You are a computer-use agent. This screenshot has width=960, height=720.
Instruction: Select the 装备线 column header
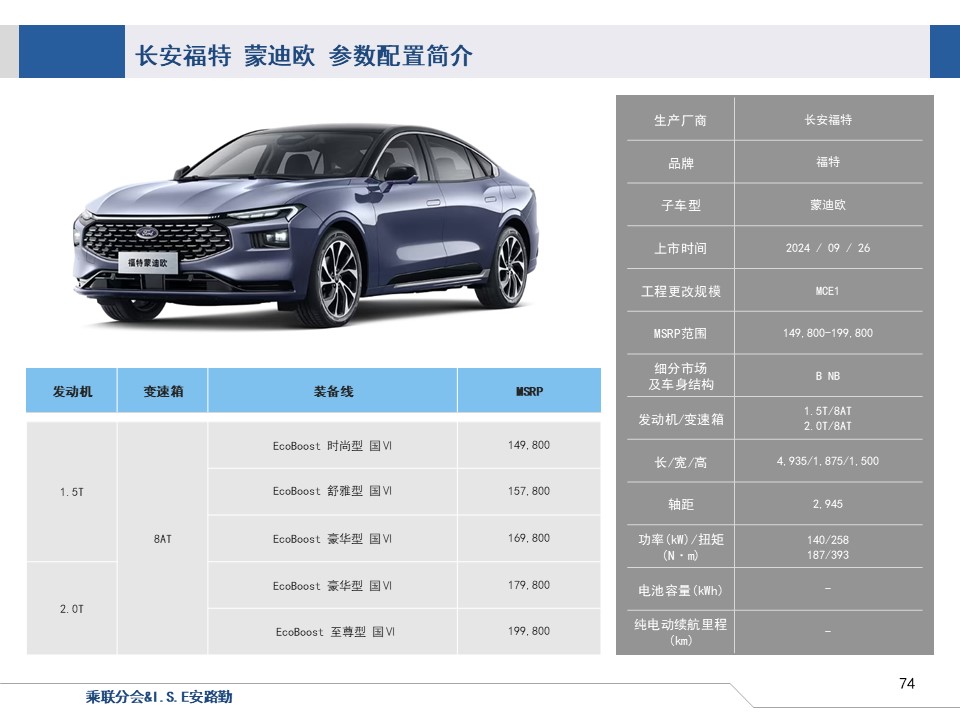(x=333, y=391)
